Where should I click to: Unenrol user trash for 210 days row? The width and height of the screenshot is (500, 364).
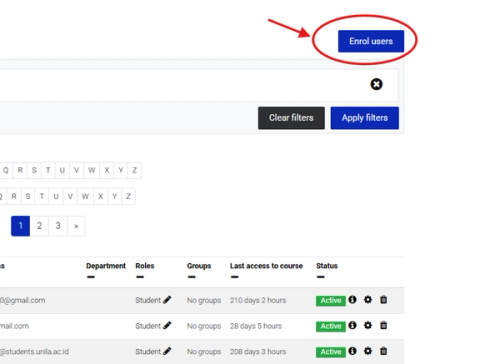click(x=384, y=300)
